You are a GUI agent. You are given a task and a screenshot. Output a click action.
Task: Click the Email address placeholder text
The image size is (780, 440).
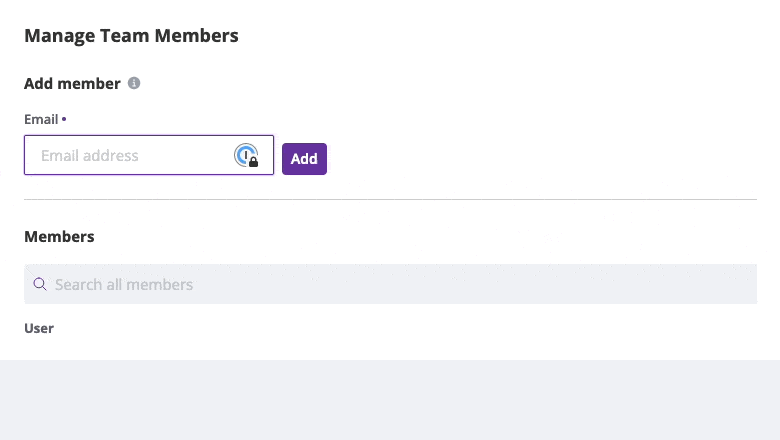click(90, 156)
